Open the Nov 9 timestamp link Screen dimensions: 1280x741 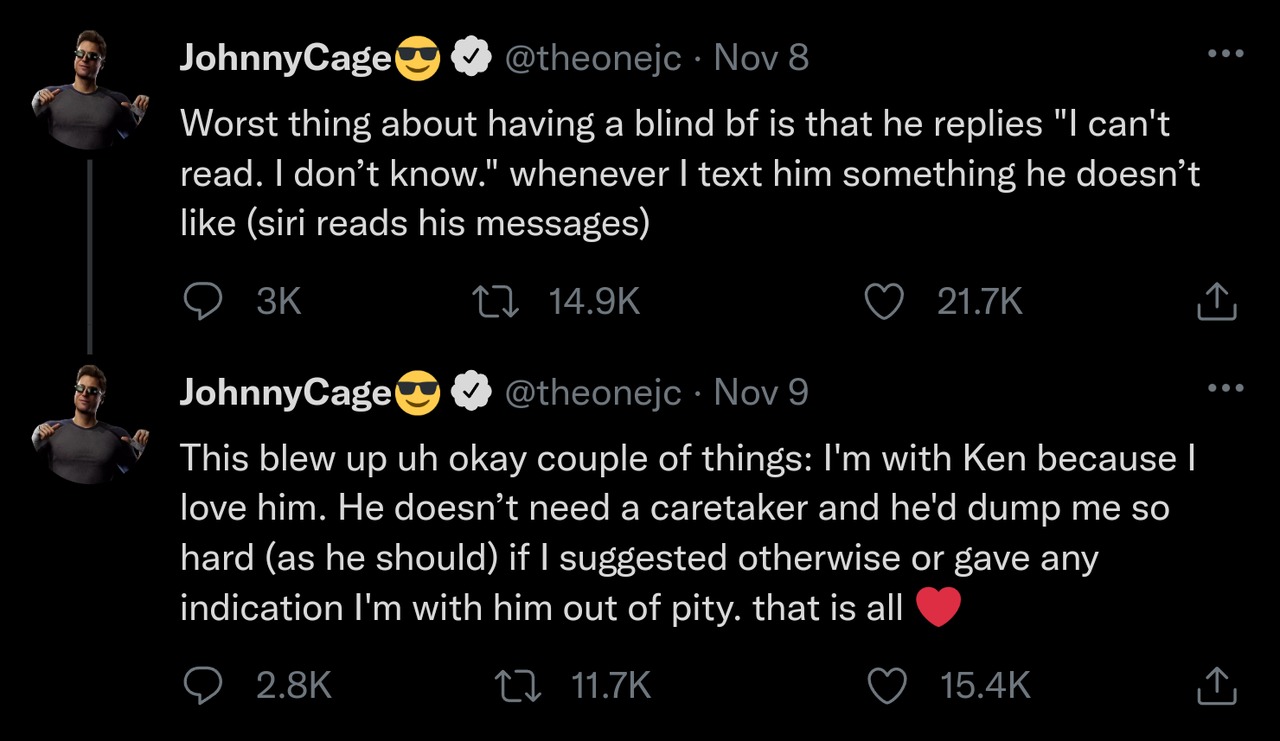point(761,392)
